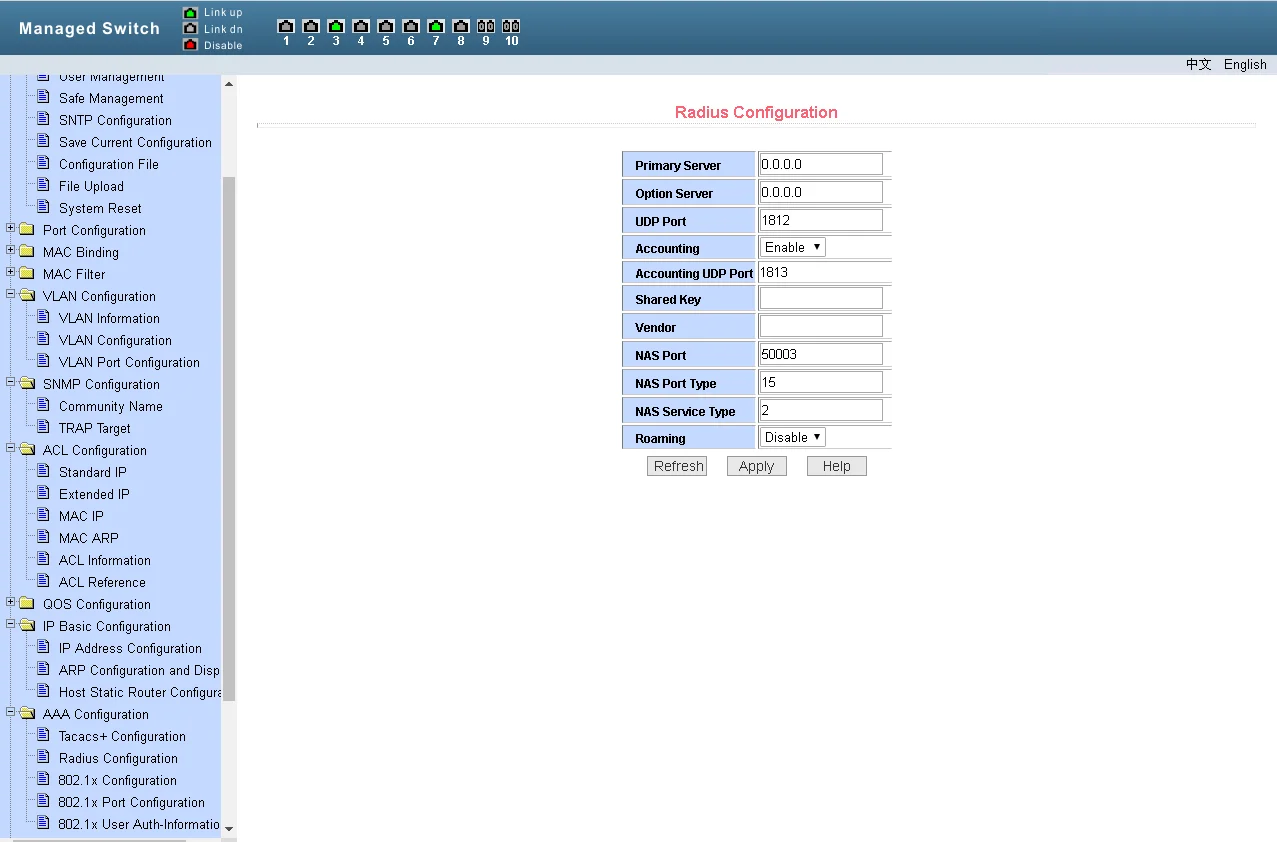Click port 10 fiber icon

(x=511, y=26)
